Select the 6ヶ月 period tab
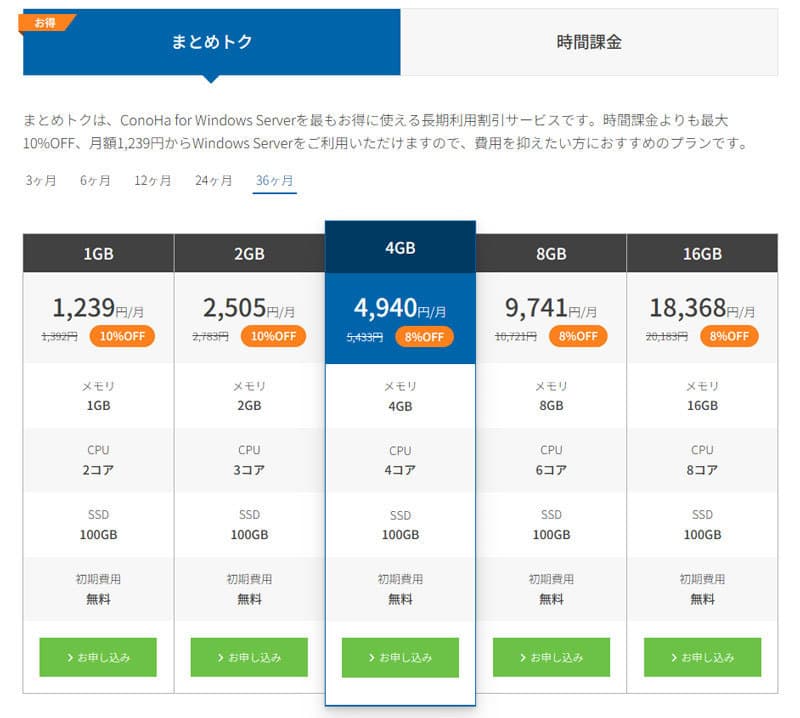800x718 pixels. (95, 180)
